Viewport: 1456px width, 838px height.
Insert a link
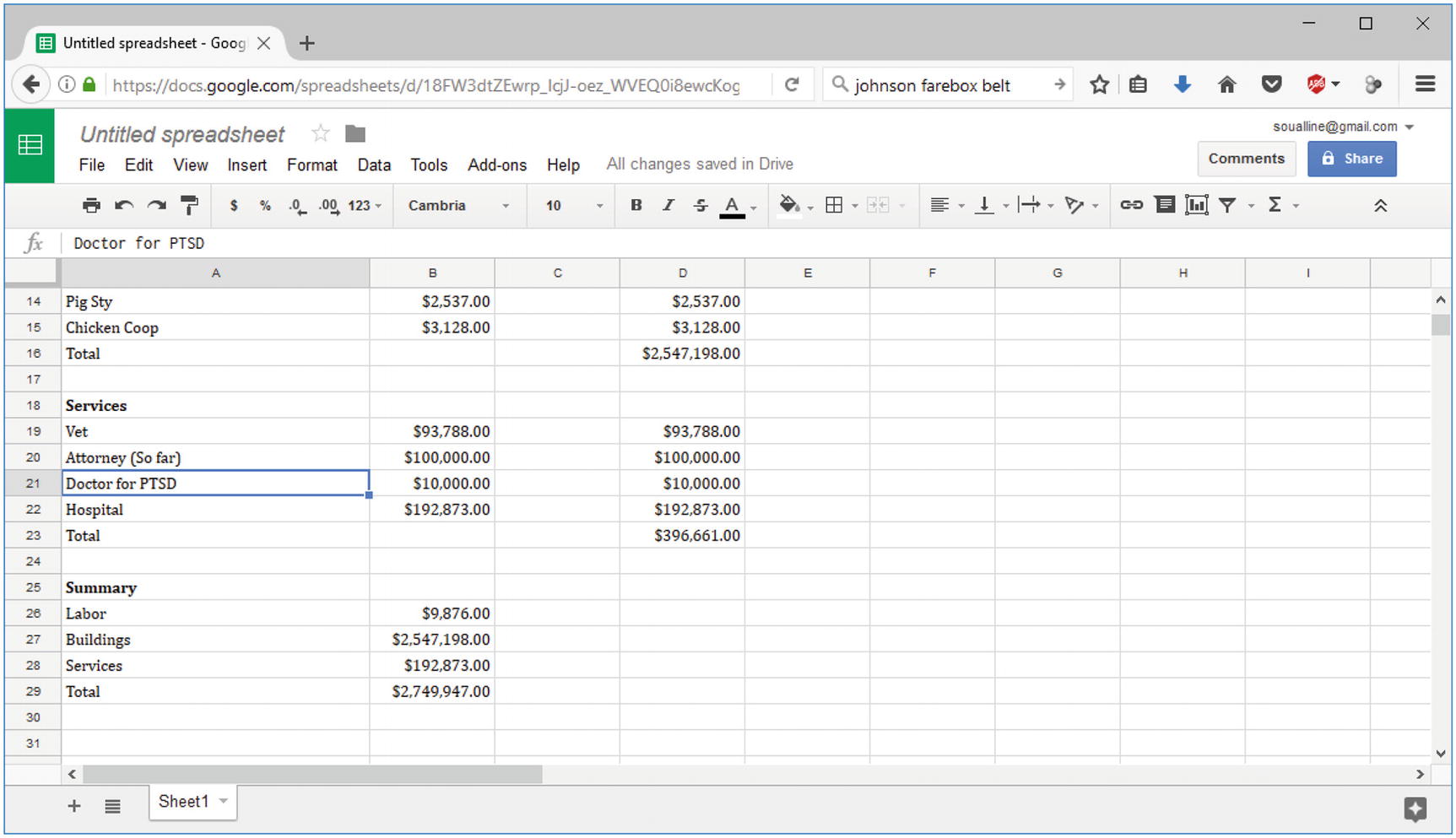pyautogui.click(x=1132, y=205)
